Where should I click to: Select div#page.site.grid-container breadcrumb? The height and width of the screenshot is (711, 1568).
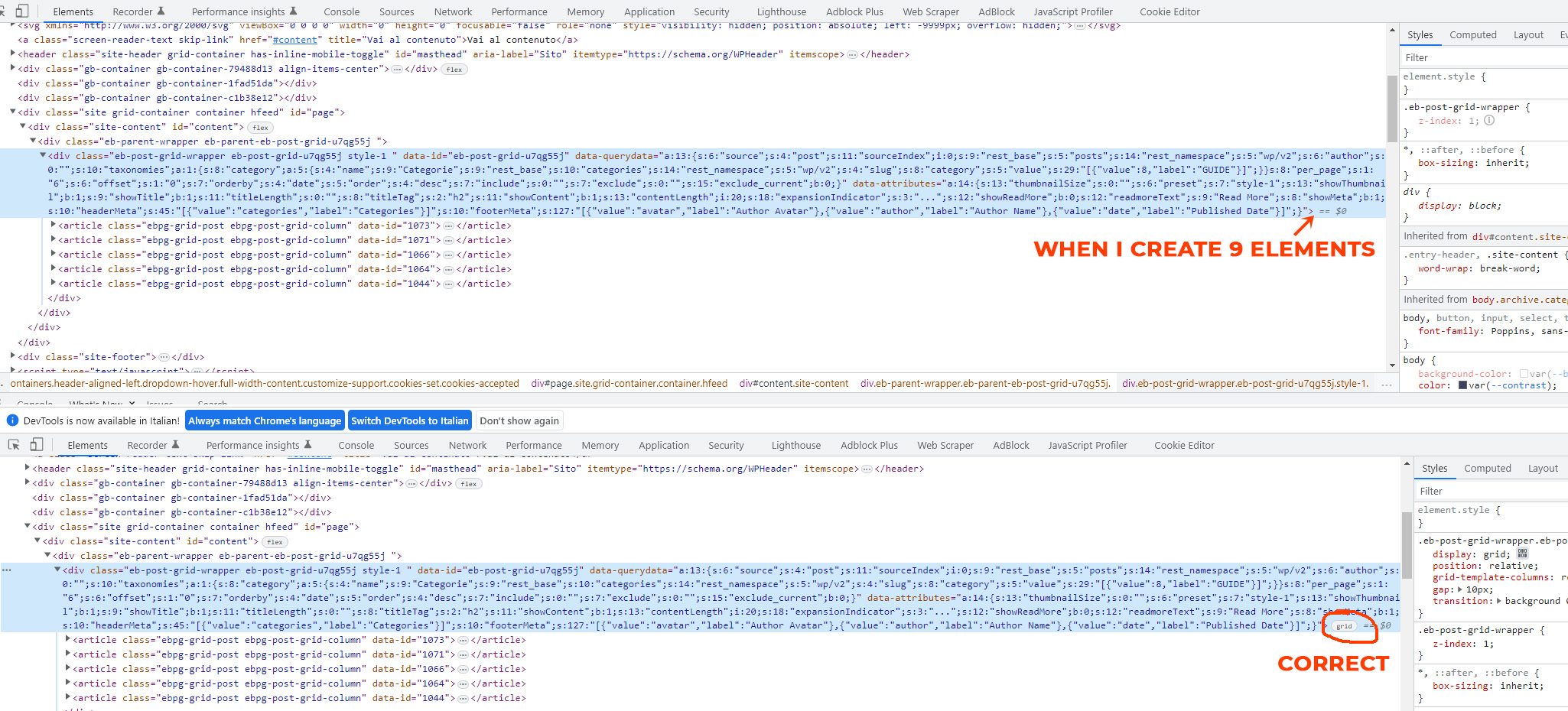[629, 384]
